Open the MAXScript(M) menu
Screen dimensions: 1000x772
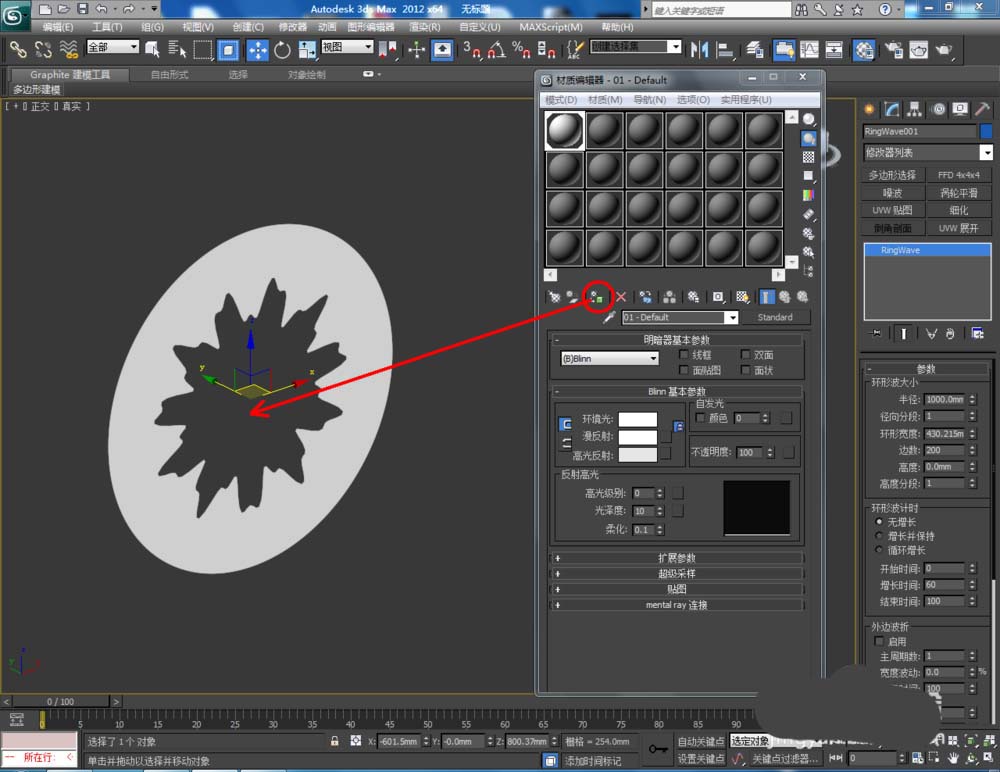(x=550, y=27)
